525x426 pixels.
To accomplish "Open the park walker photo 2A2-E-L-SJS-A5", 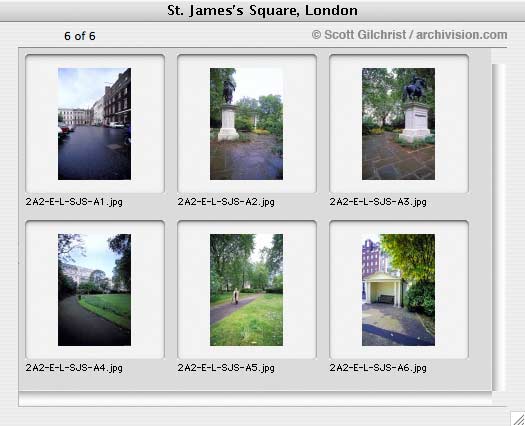I will (246, 290).
